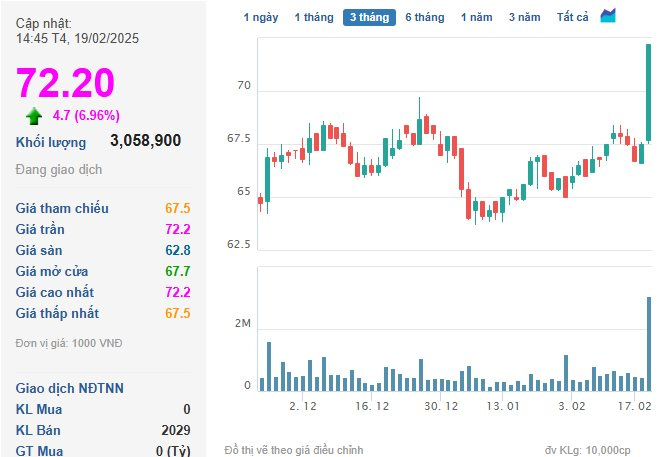Select the 3 tháng range tab

point(369,17)
